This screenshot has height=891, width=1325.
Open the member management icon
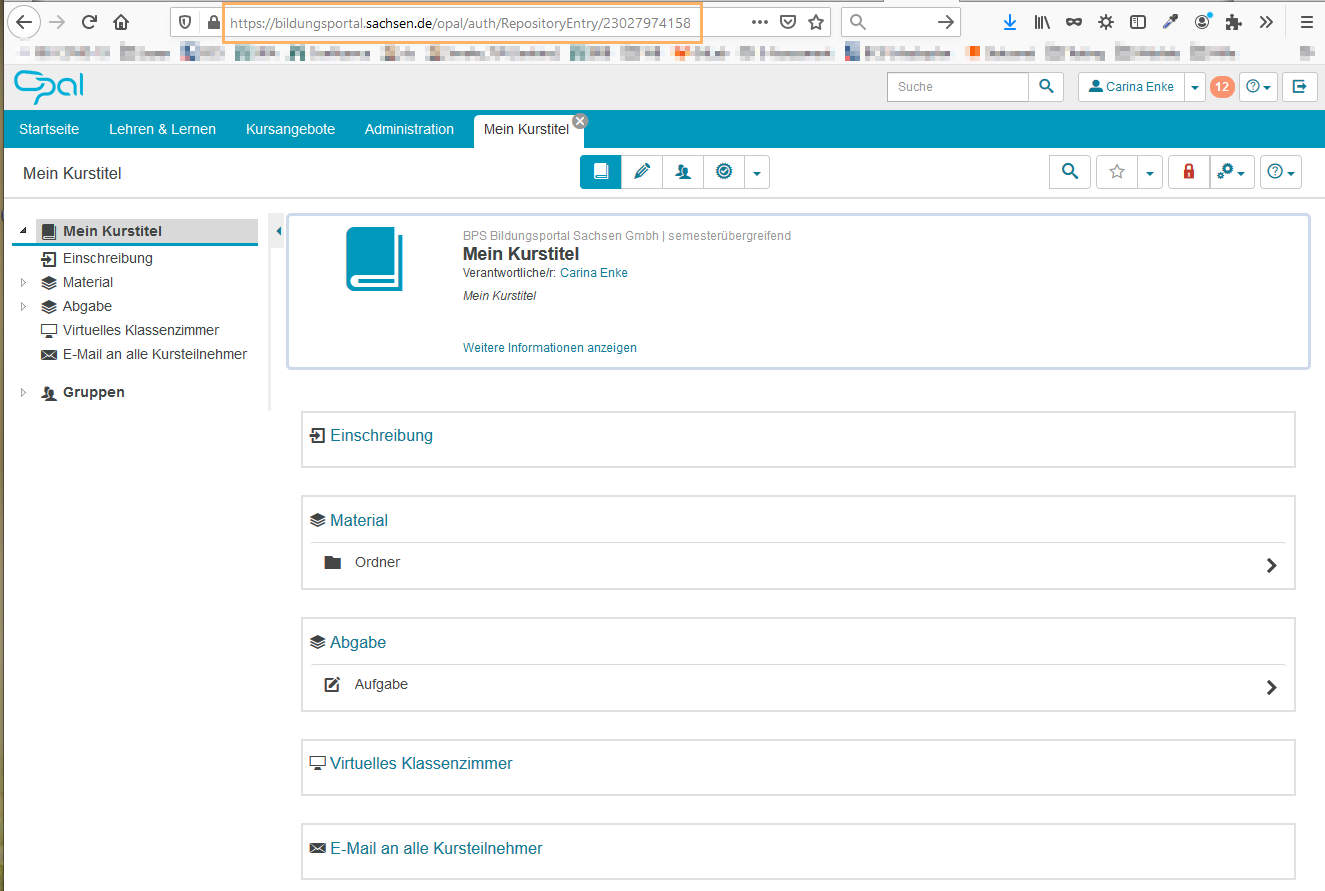tap(683, 172)
